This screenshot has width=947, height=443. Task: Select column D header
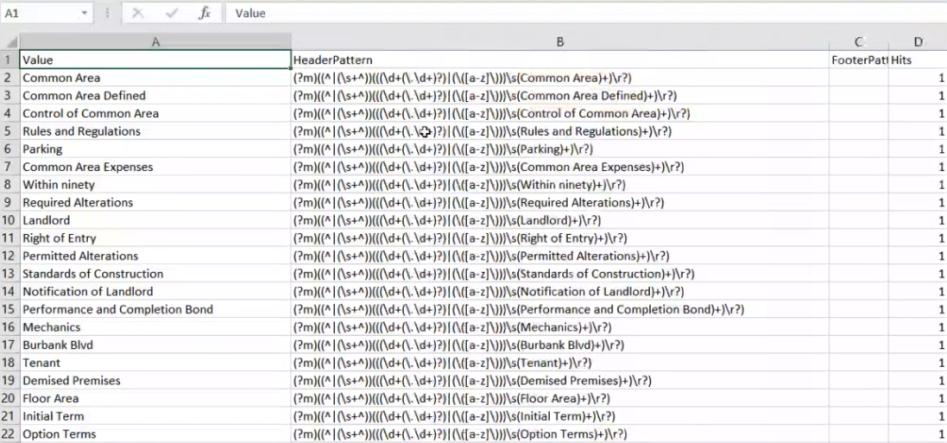[x=917, y=42]
